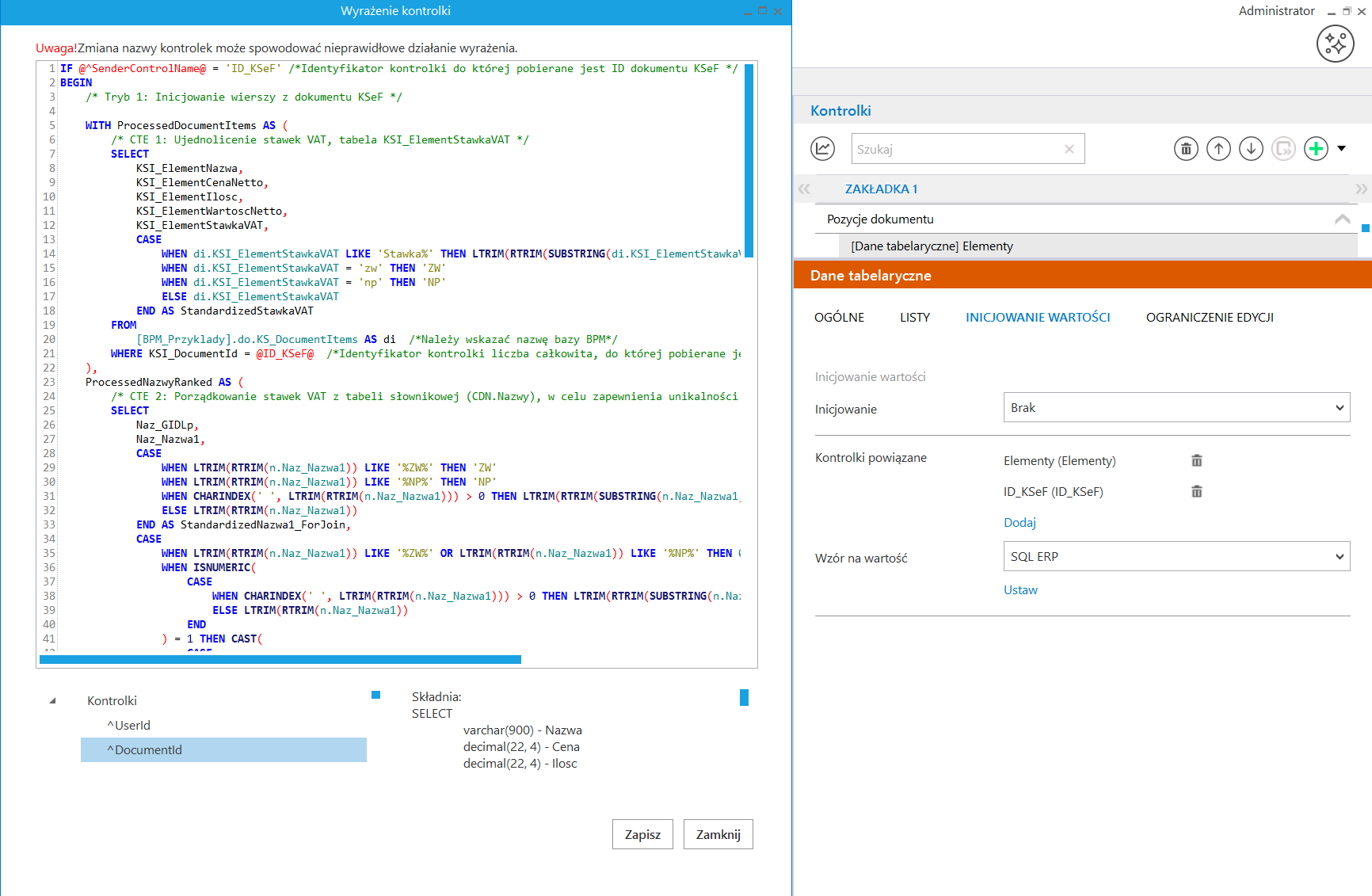Image resolution: width=1372 pixels, height=896 pixels.
Task: Add a new control with the green plus
Action: pos(1316,148)
